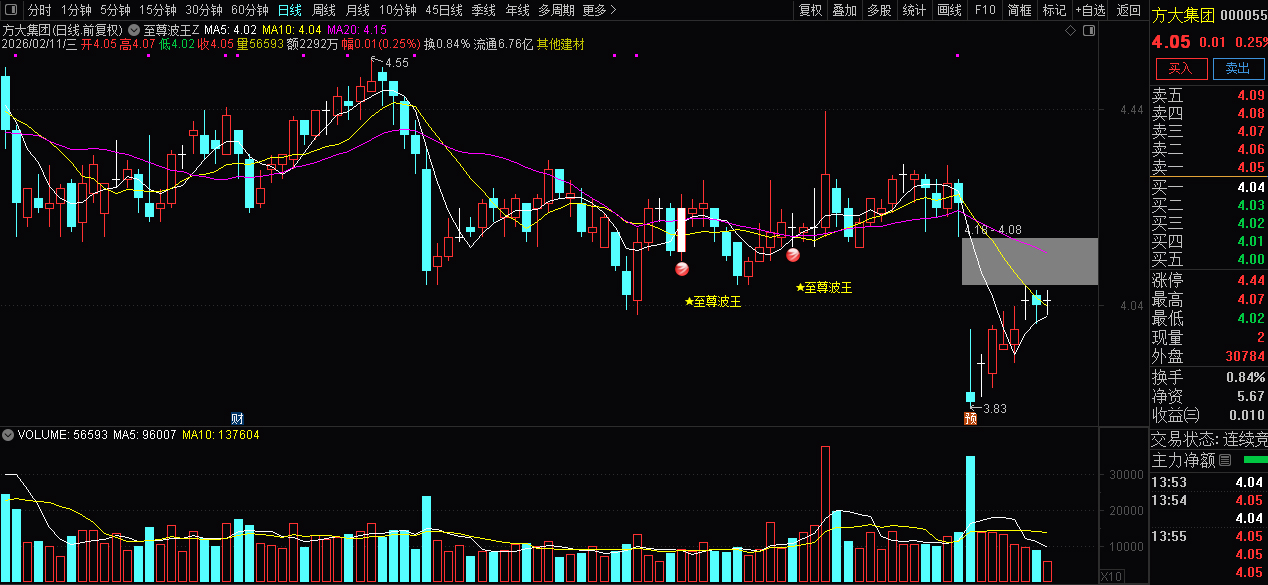Select the 日线 daily period tab
The image size is (1268, 585).
[x=289, y=10]
